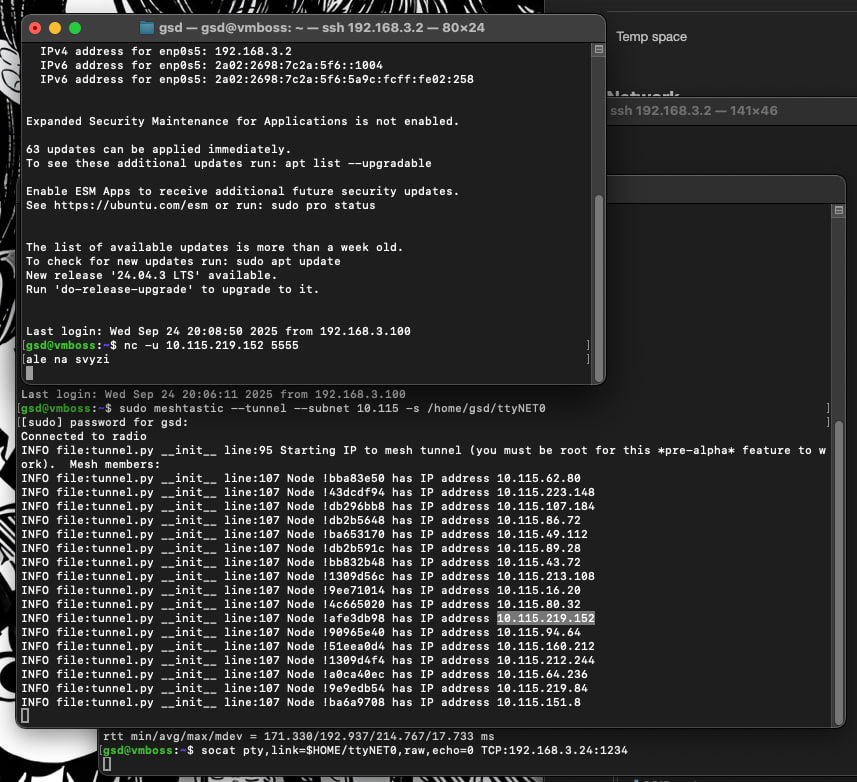The image size is (857, 782).
Task: Click the cursor in the meshtastic tunnel terminal
Action: pos(25,716)
